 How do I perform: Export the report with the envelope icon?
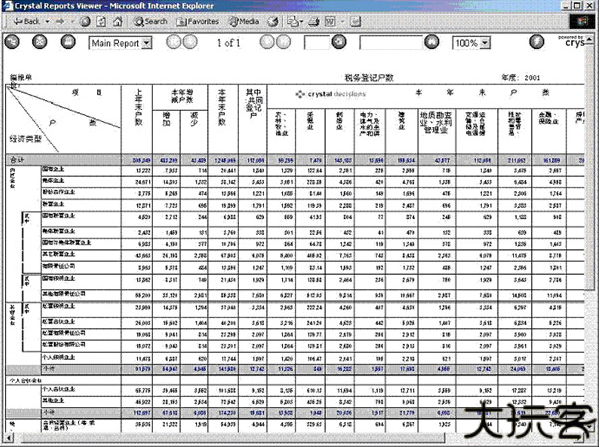(x=39, y=41)
